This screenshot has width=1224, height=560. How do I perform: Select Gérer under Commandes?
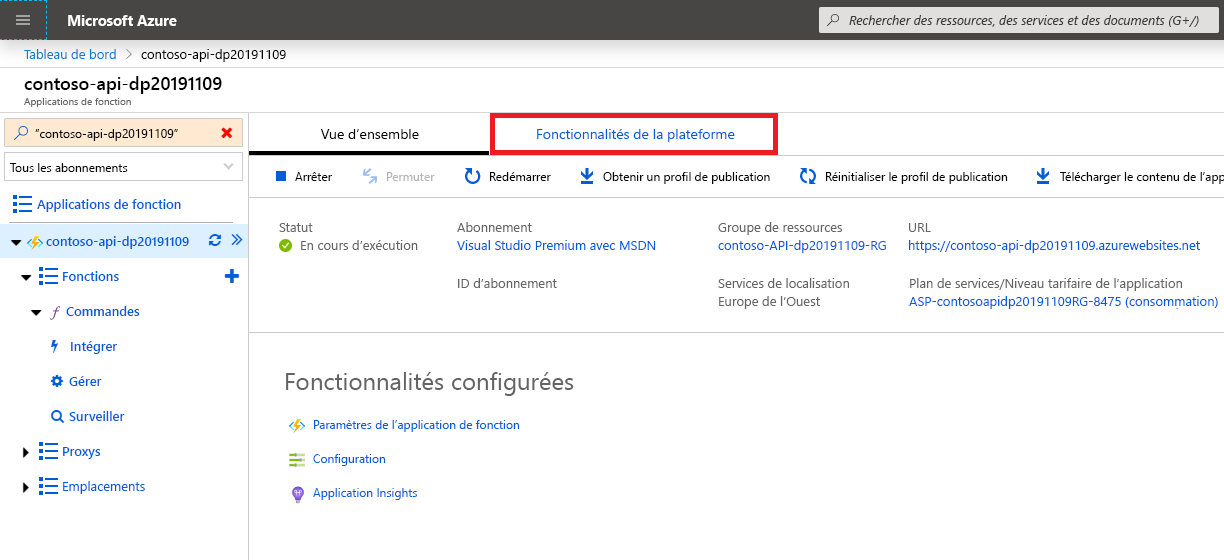(85, 381)
